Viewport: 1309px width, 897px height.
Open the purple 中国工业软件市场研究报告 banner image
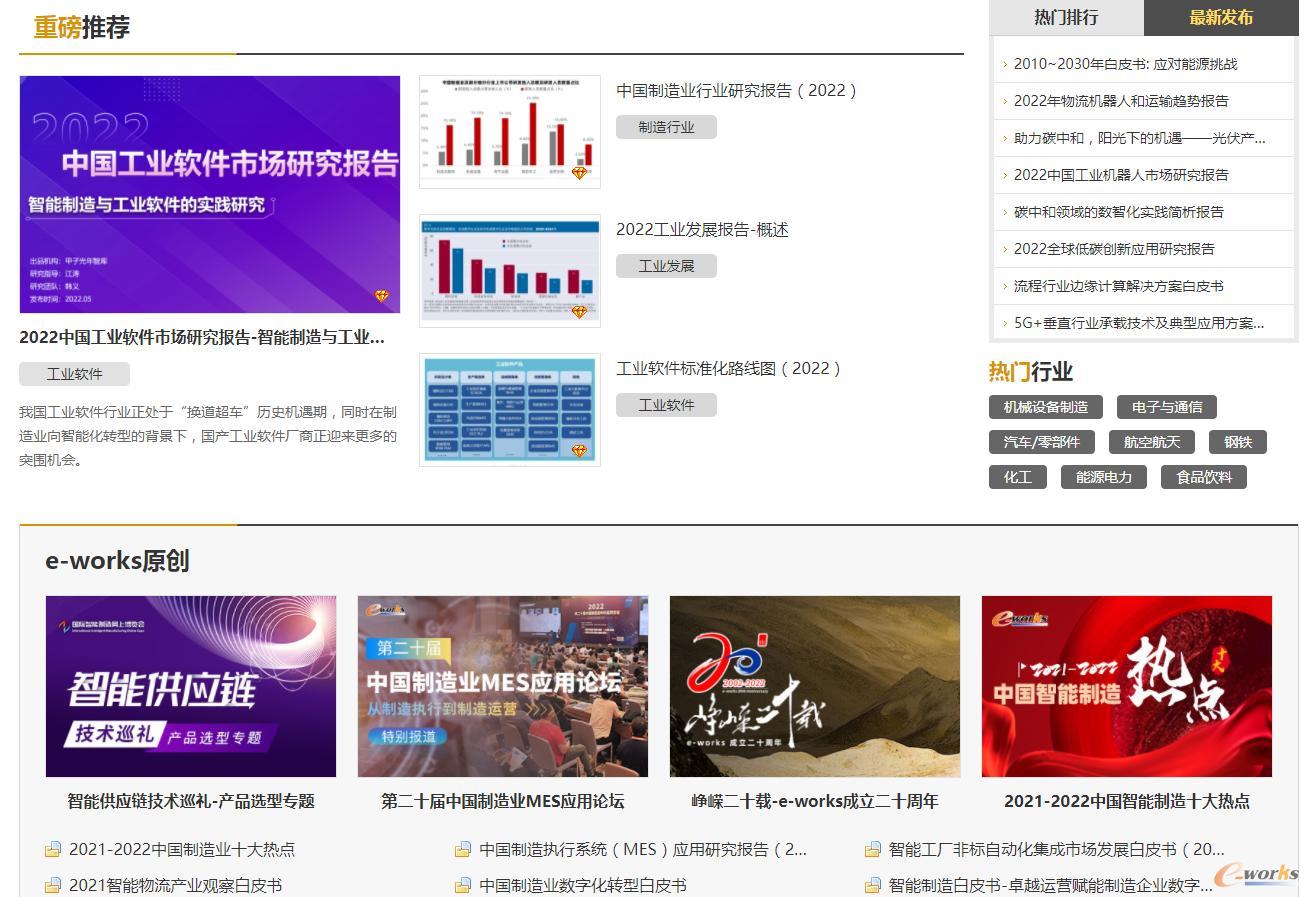coord(209,194)
